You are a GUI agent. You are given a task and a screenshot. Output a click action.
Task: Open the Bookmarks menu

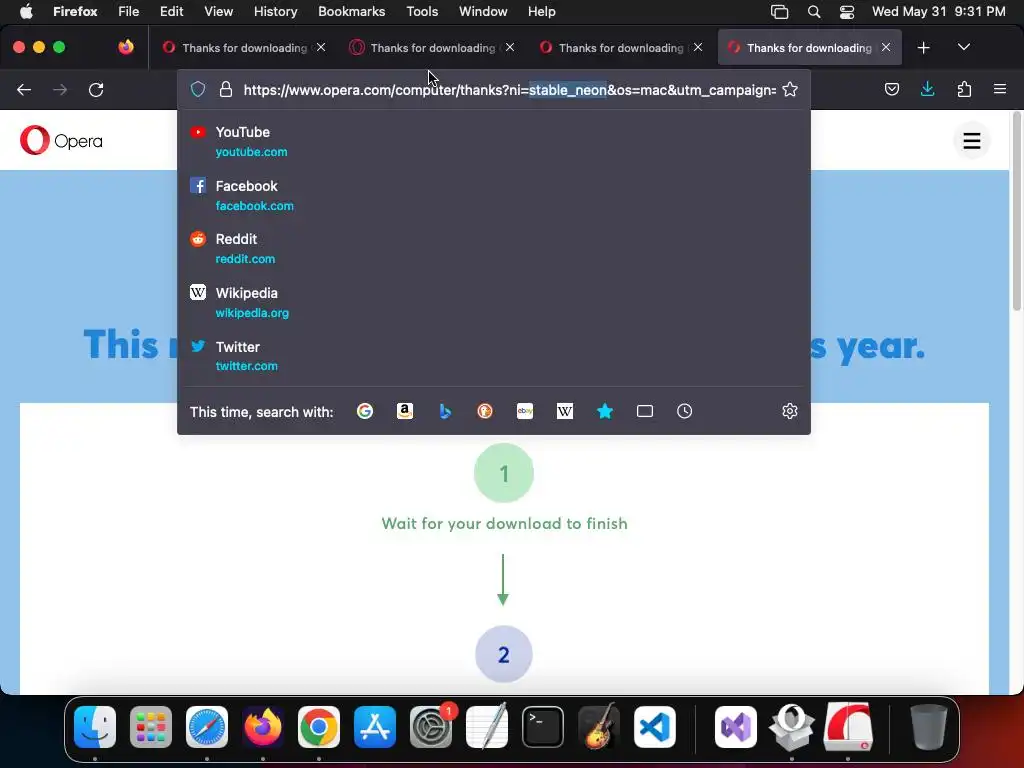click(x=351, y=11)
